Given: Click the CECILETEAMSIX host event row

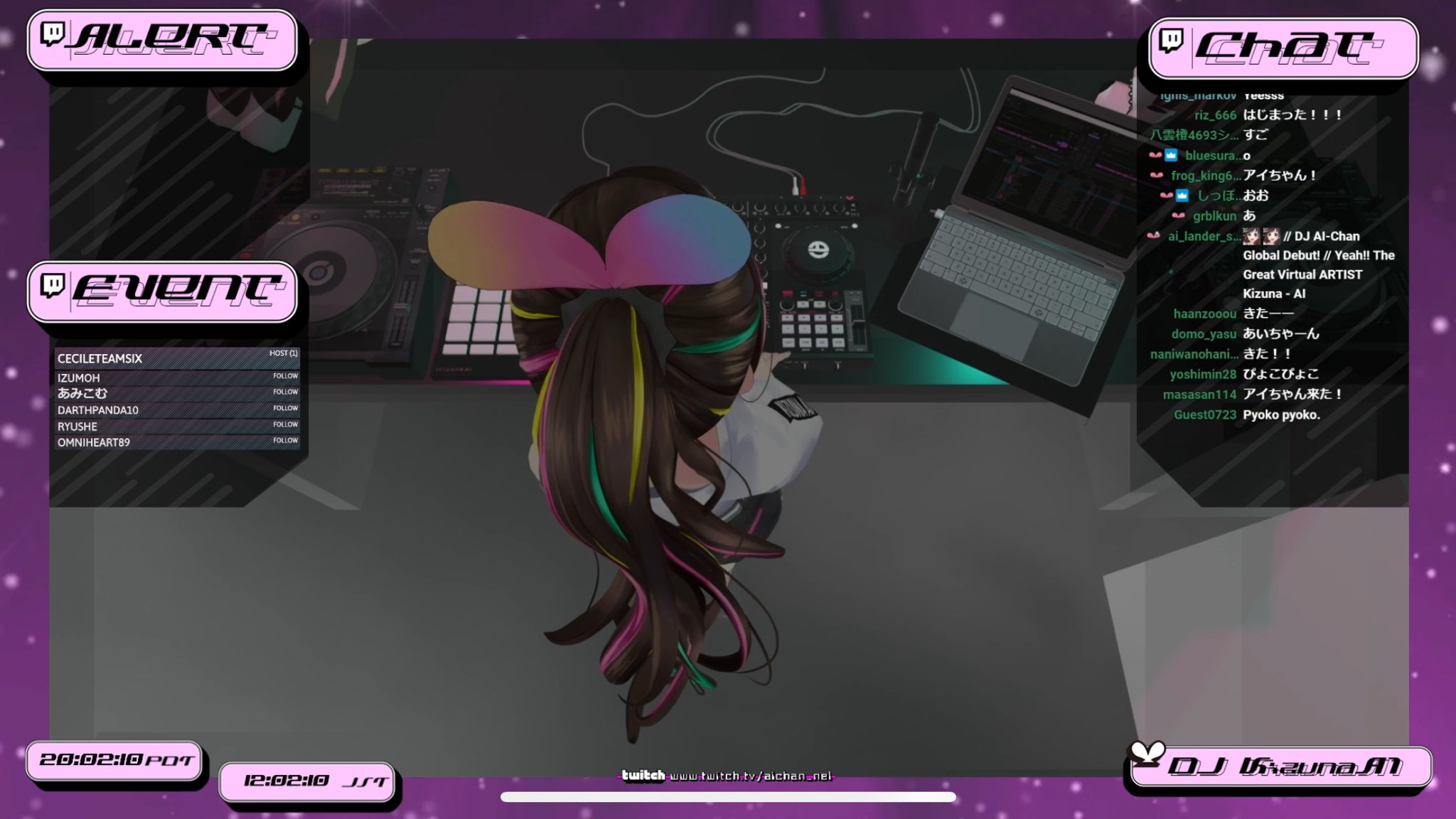Looking at the screenshot, I should 176,358.
